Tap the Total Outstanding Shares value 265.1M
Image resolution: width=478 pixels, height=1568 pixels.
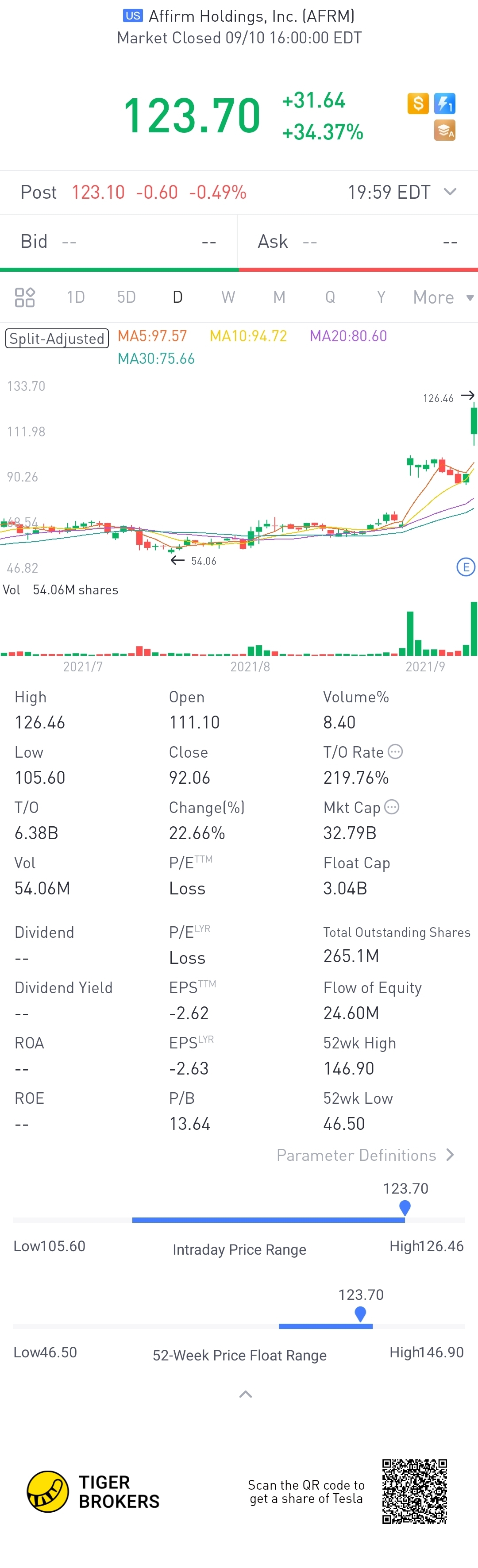pos(351,955)
